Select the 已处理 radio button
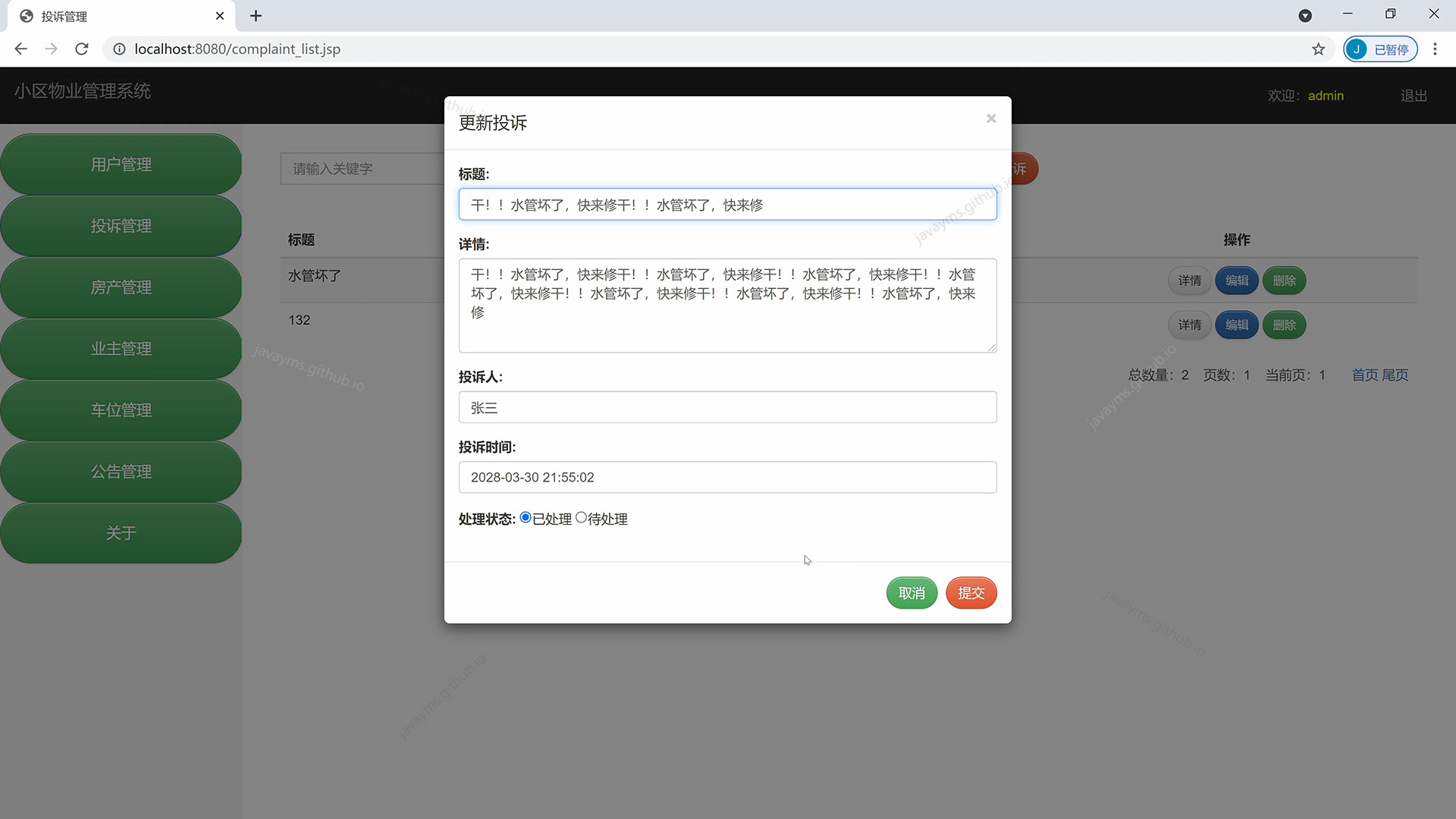 pyautogui.click(x=526, y=516)
